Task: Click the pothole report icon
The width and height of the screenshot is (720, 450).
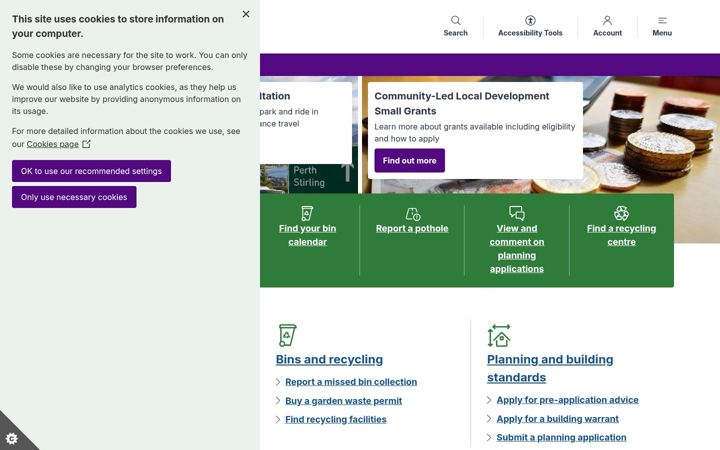Action: (412, 214)
